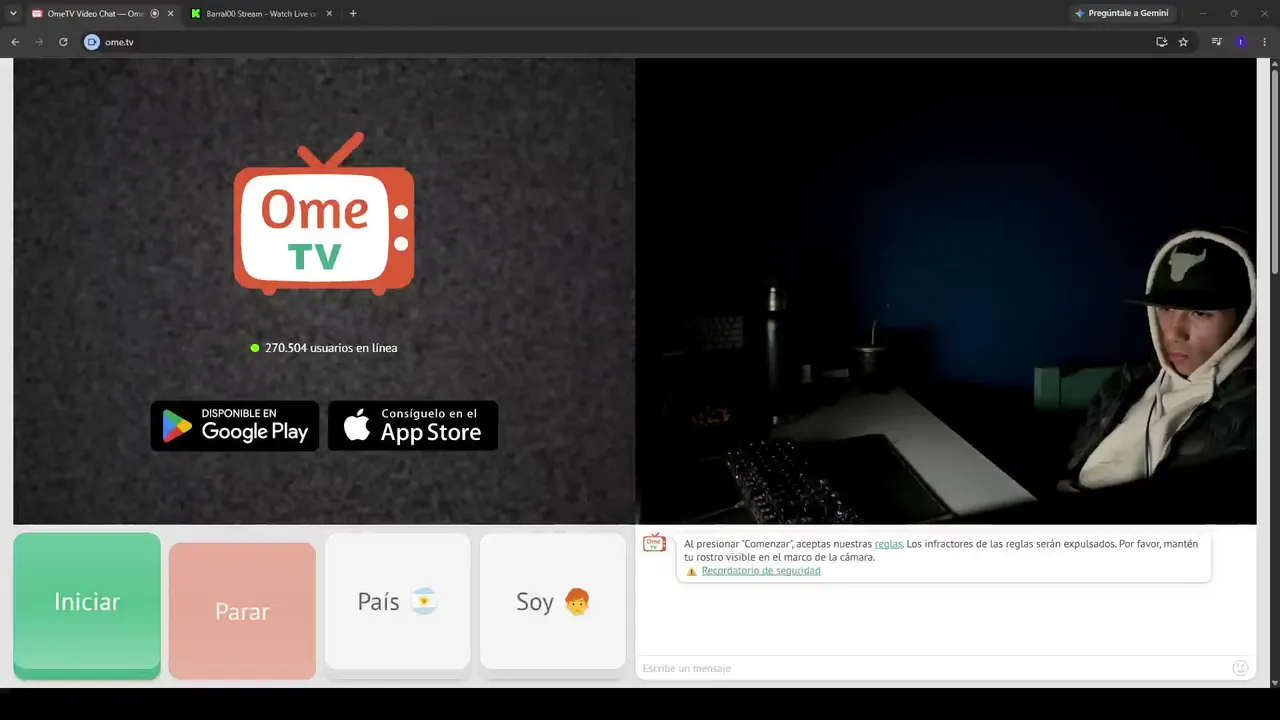Click the 'Pregúntale a Gemini' button
1280x720 pixels.
(x=1122, y=14)
